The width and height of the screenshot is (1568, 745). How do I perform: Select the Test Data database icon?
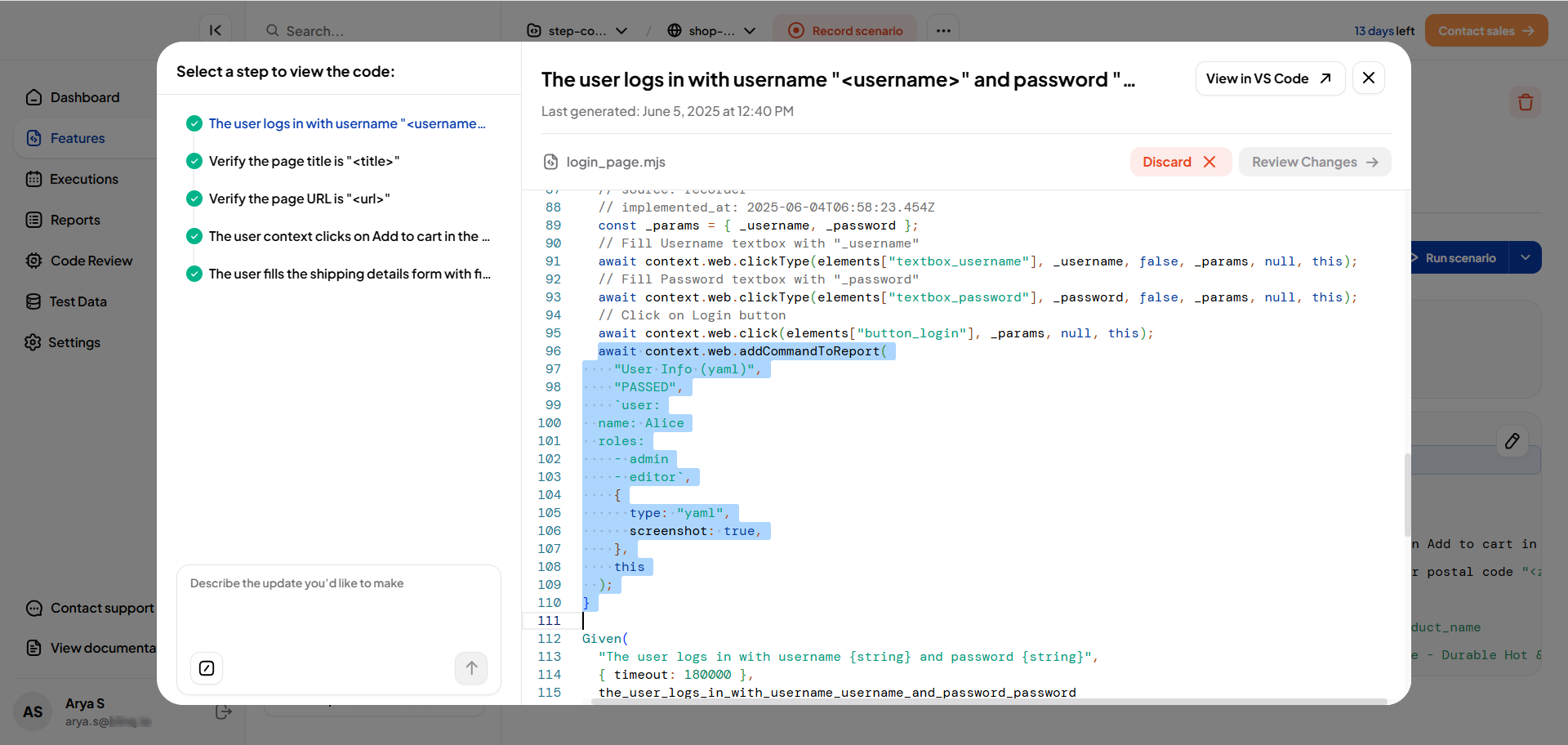tap(33, 301)
